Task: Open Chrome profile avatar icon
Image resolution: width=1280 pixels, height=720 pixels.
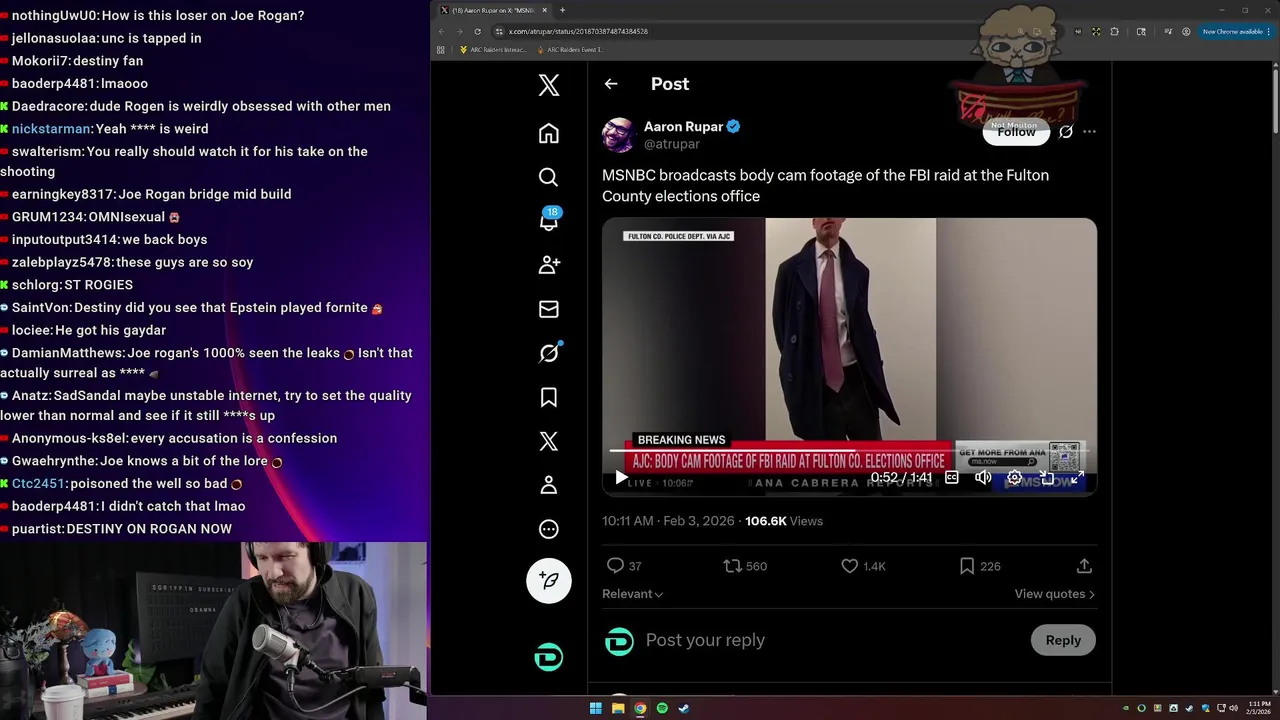Action: [1186, 31]
